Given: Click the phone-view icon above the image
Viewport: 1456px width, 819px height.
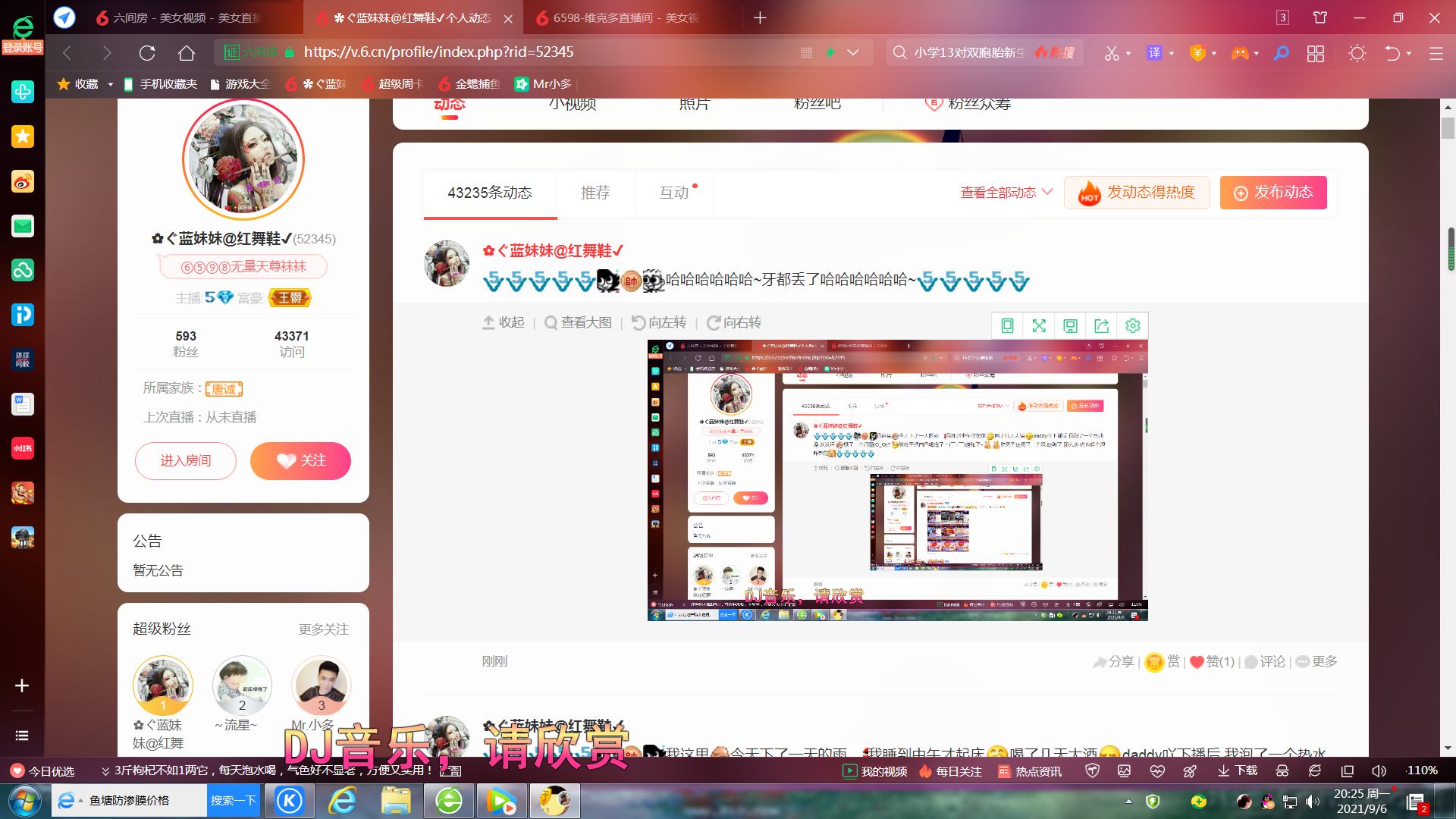Looking at the screenshot, I should 1007,325.
